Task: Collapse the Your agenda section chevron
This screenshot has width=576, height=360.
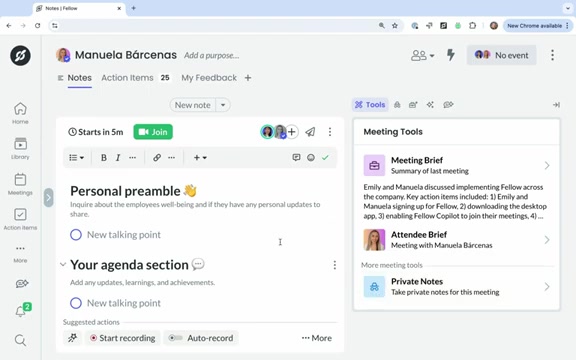Action: tap(63, 264)
